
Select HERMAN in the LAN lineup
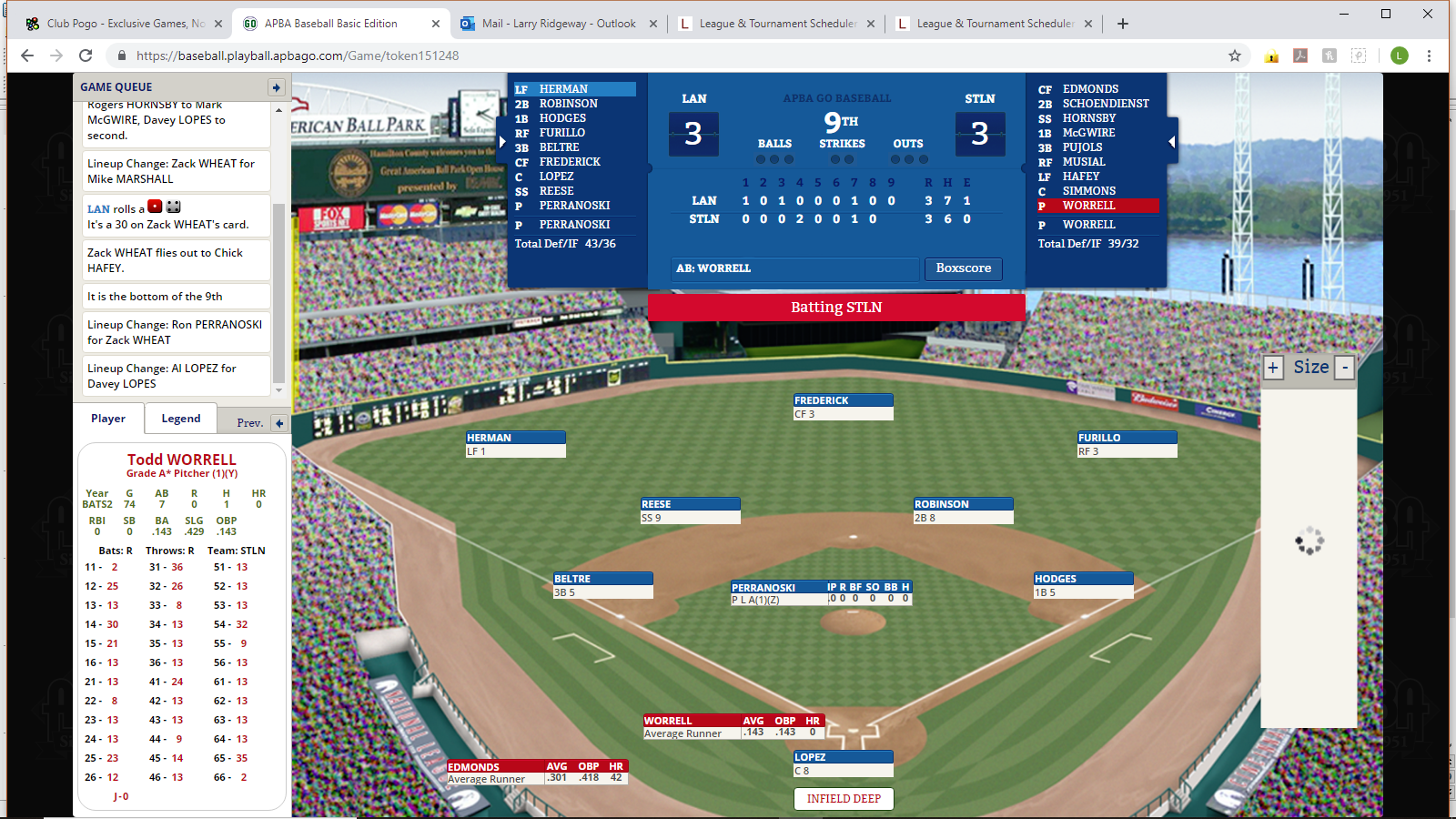click(x=574, y=89)
